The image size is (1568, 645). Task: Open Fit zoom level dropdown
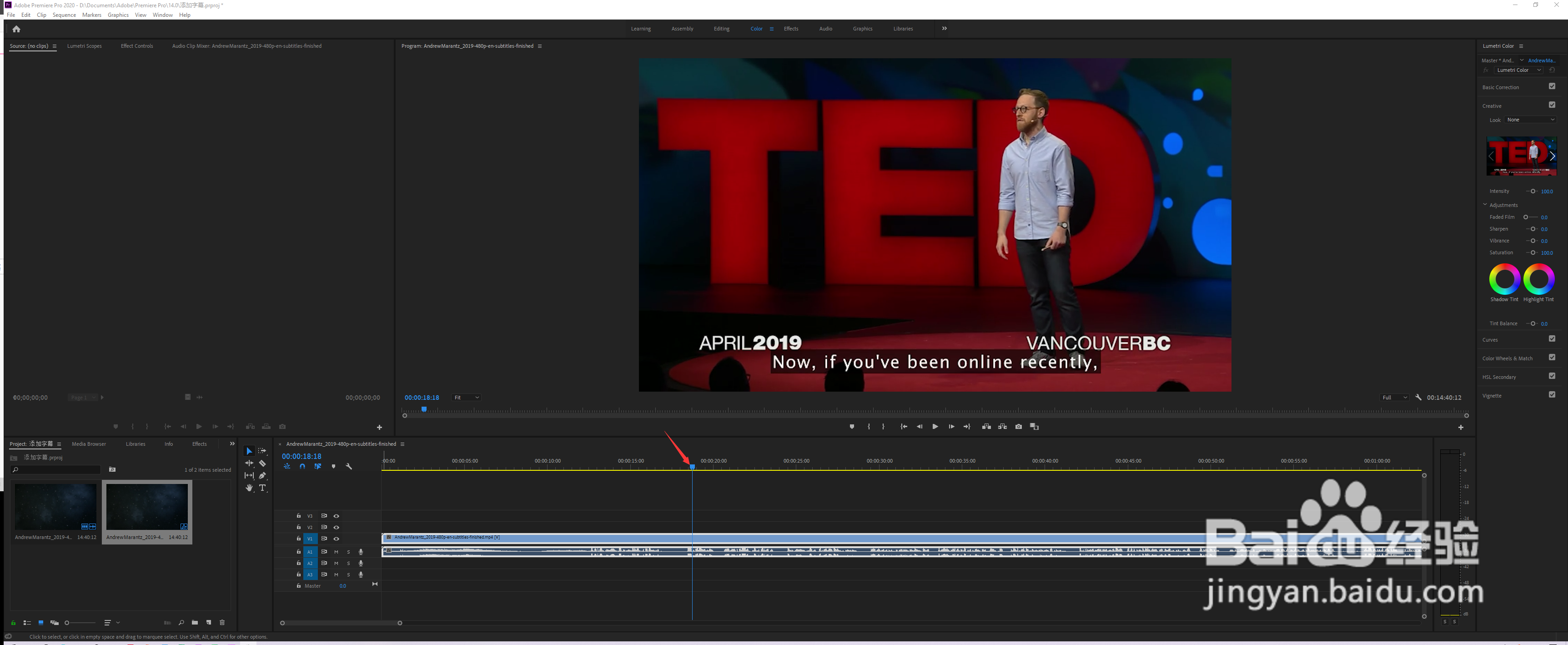(x=466, y=398)
